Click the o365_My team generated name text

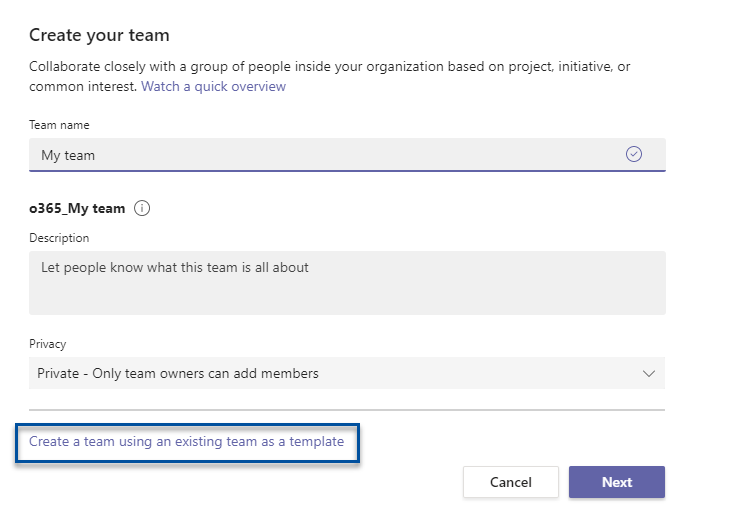pos(77,208)
